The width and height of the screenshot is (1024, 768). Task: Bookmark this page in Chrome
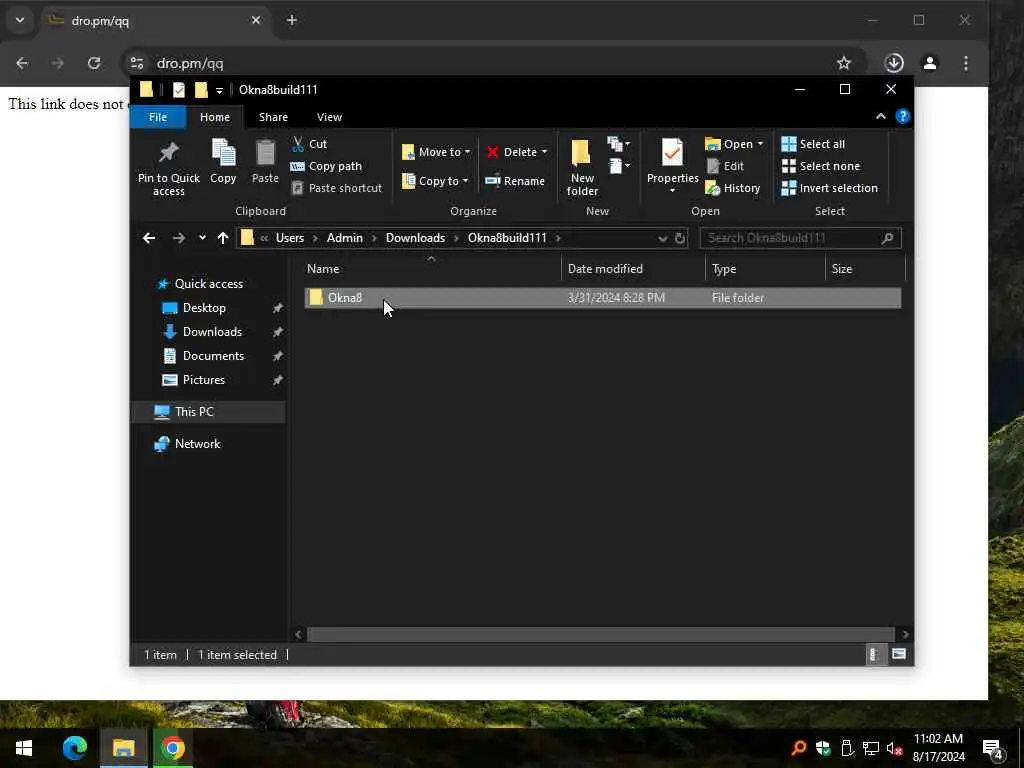[844, 63]
